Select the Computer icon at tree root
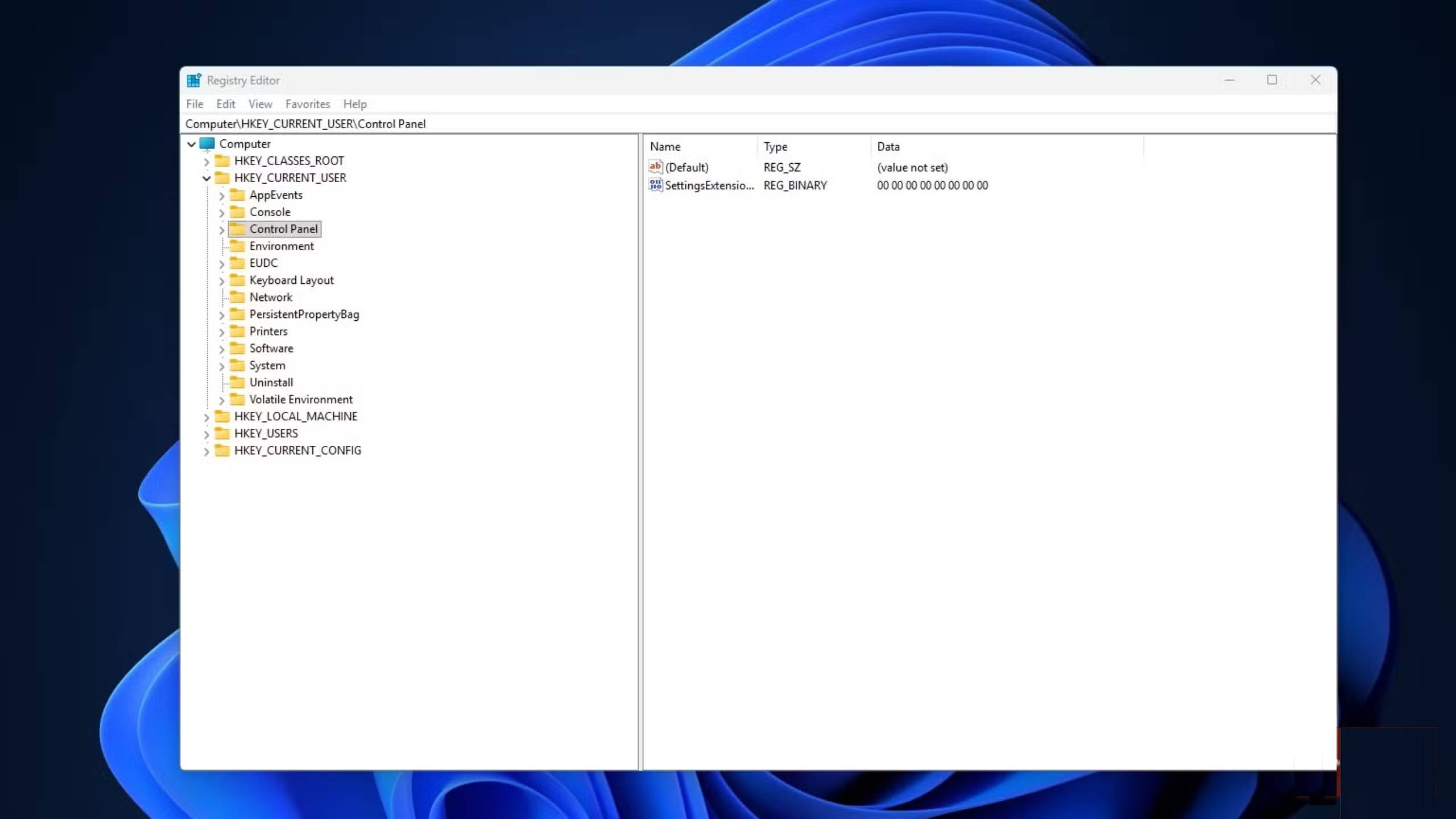This screenshot has height=819, width=1456. 208,143
